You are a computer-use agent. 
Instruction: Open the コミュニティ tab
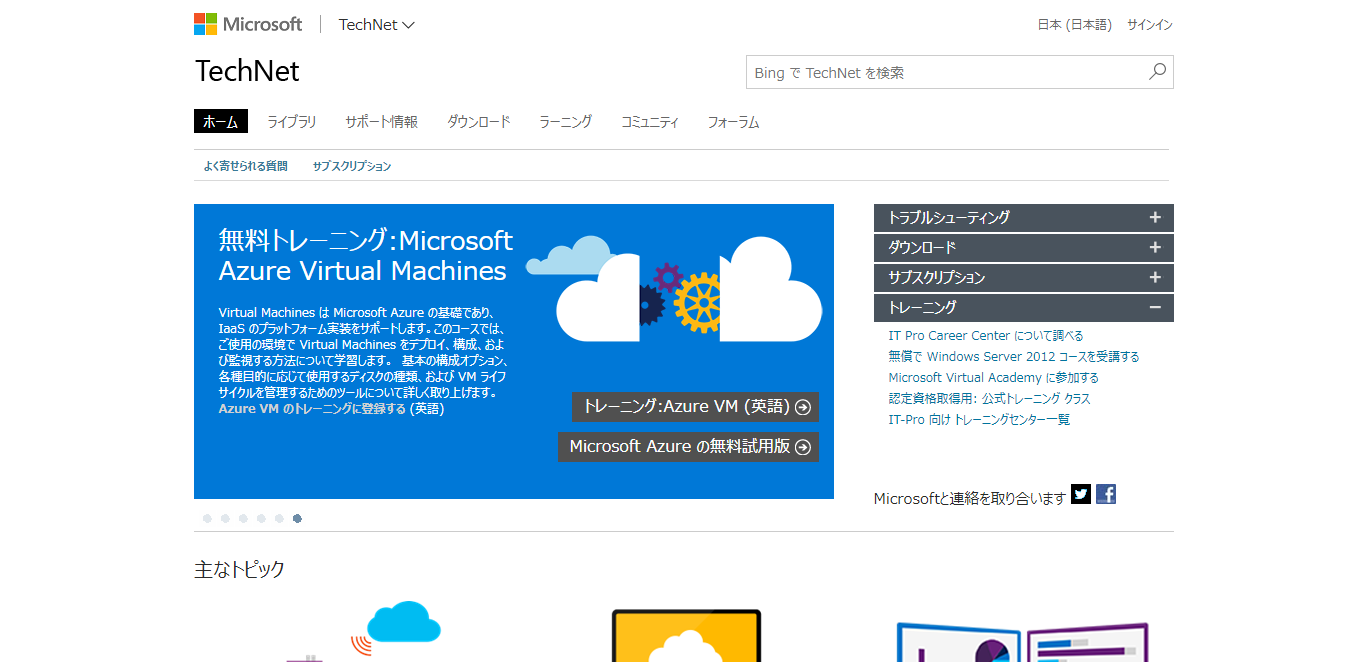point(650,122)
